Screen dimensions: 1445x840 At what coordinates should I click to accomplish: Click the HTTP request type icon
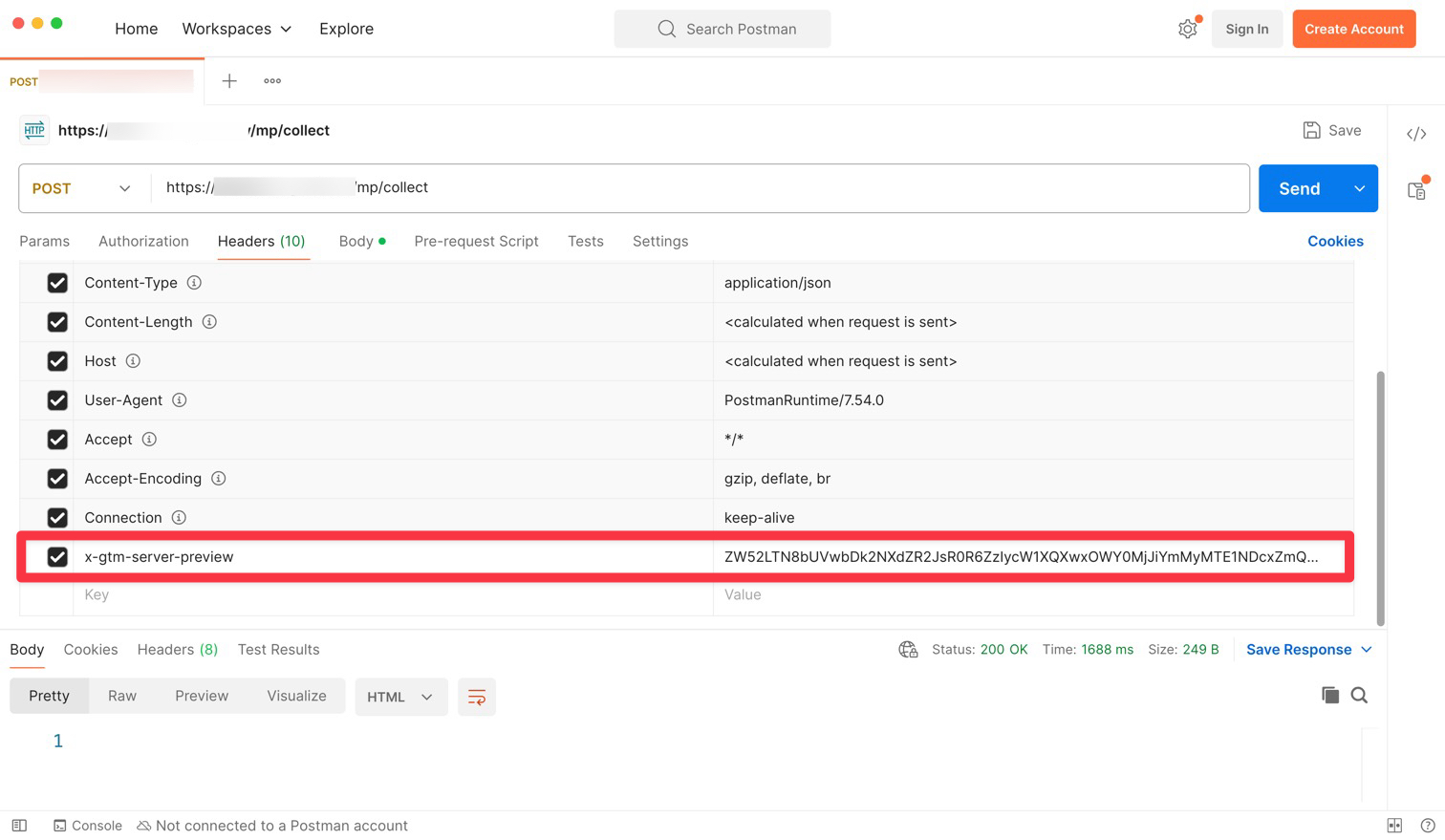(34, 130)
